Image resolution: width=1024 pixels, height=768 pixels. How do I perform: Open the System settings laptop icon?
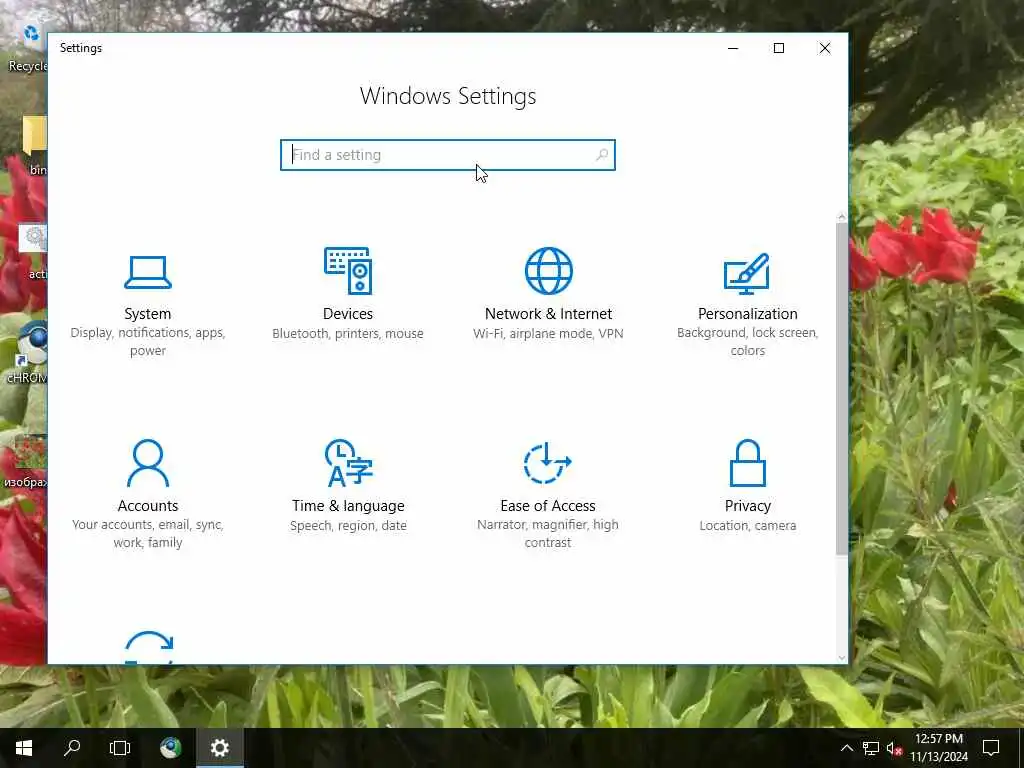pos(148,272)
